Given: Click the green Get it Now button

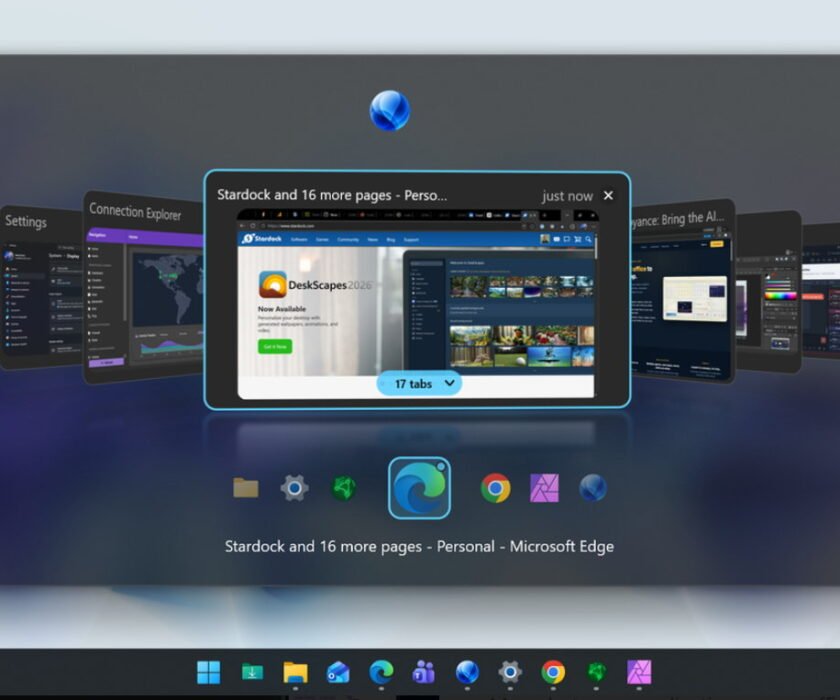Looking at the screenshot, I should pos(275,347).
